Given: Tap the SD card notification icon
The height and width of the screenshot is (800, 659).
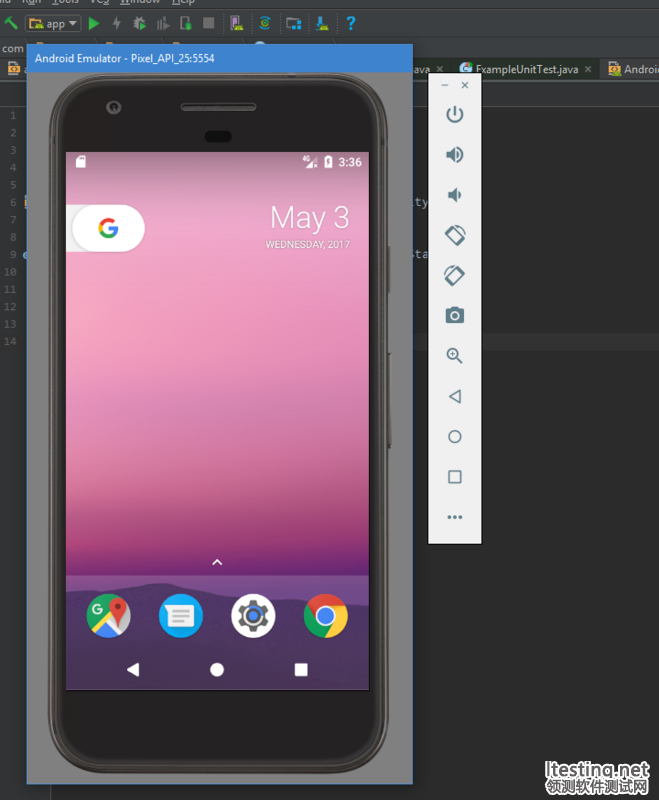Looking at the screenshot, I should pyautogui.click(x=81, y=162).
